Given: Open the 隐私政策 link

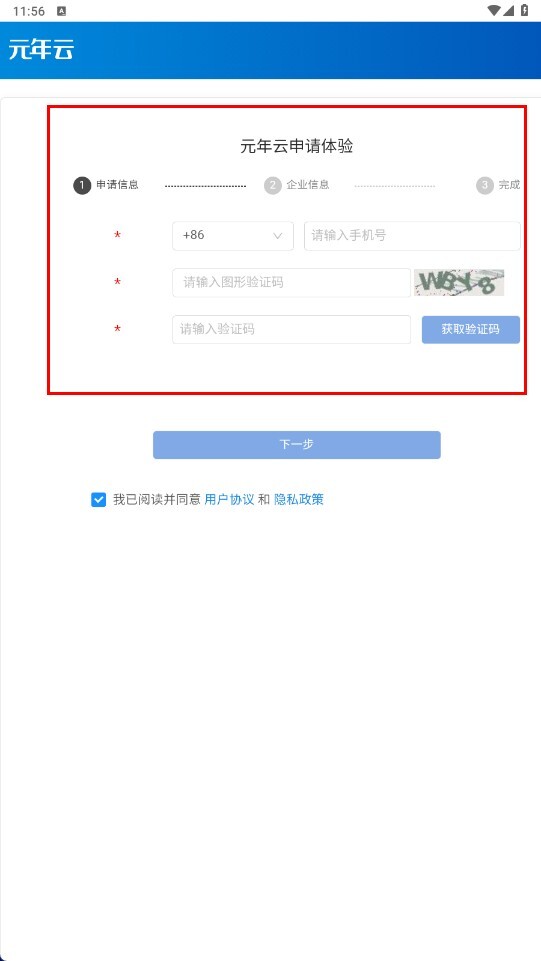Looking at the screenshot, I should (299, 499).
